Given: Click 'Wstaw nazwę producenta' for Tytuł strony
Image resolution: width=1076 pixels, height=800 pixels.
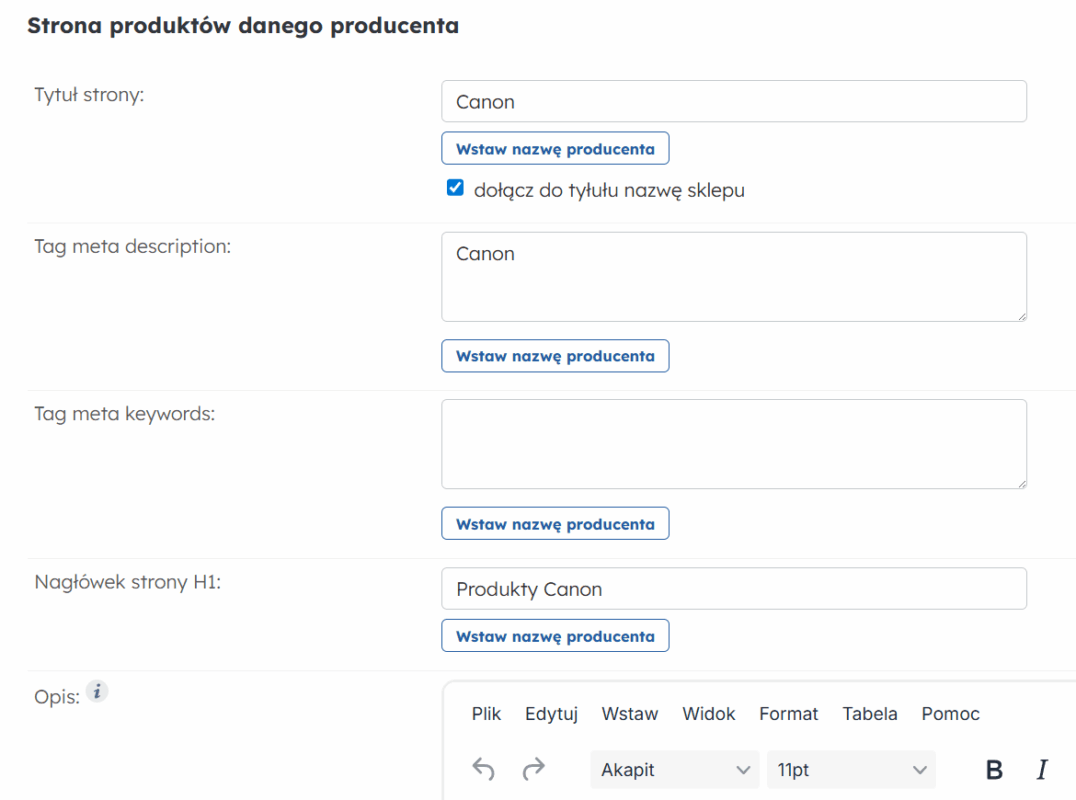Looking at the screenshot, I should [x=555, y=149].
